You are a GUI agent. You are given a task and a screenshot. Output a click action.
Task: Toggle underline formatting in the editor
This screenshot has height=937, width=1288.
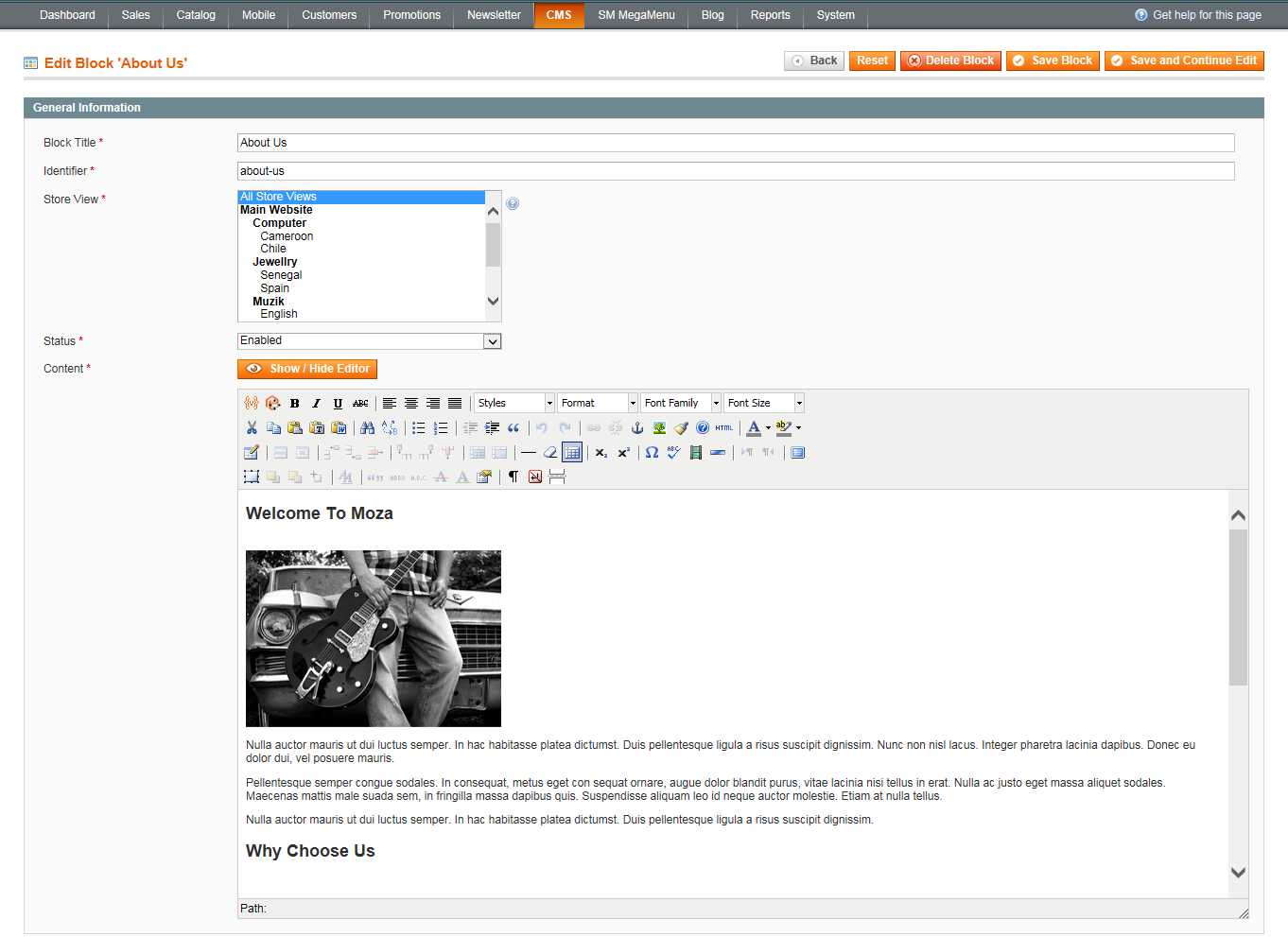pyautogui.click(x=338, y=403)
